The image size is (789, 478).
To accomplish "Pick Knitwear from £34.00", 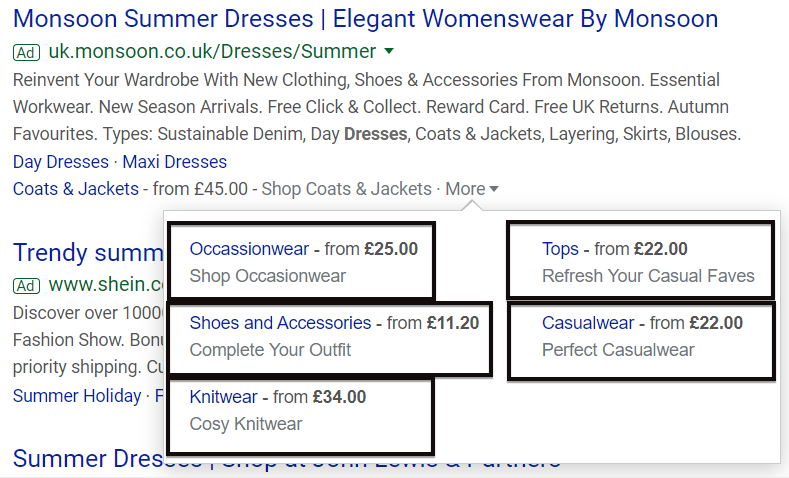I will (223, 397).
